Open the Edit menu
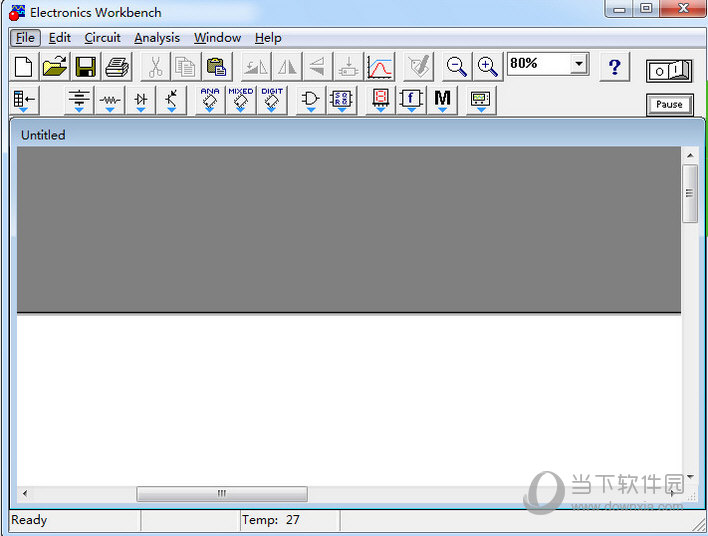 click(60, 38)
